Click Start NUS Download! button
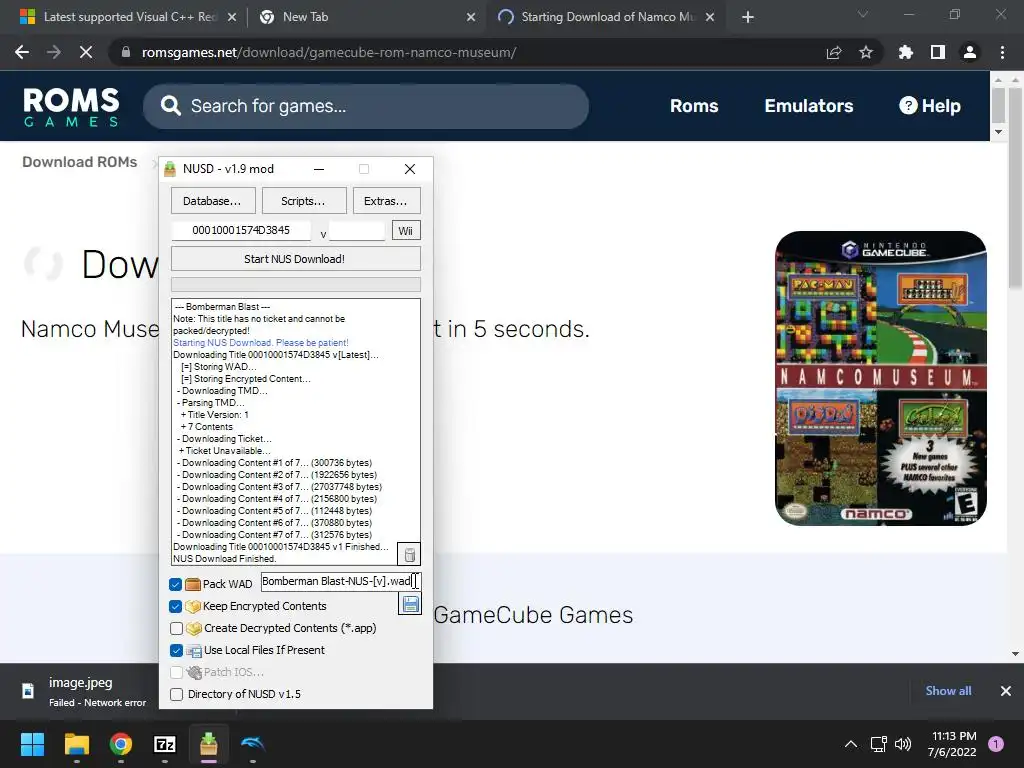The width and height of the screenshot is (1024, 768). [295, 259]
